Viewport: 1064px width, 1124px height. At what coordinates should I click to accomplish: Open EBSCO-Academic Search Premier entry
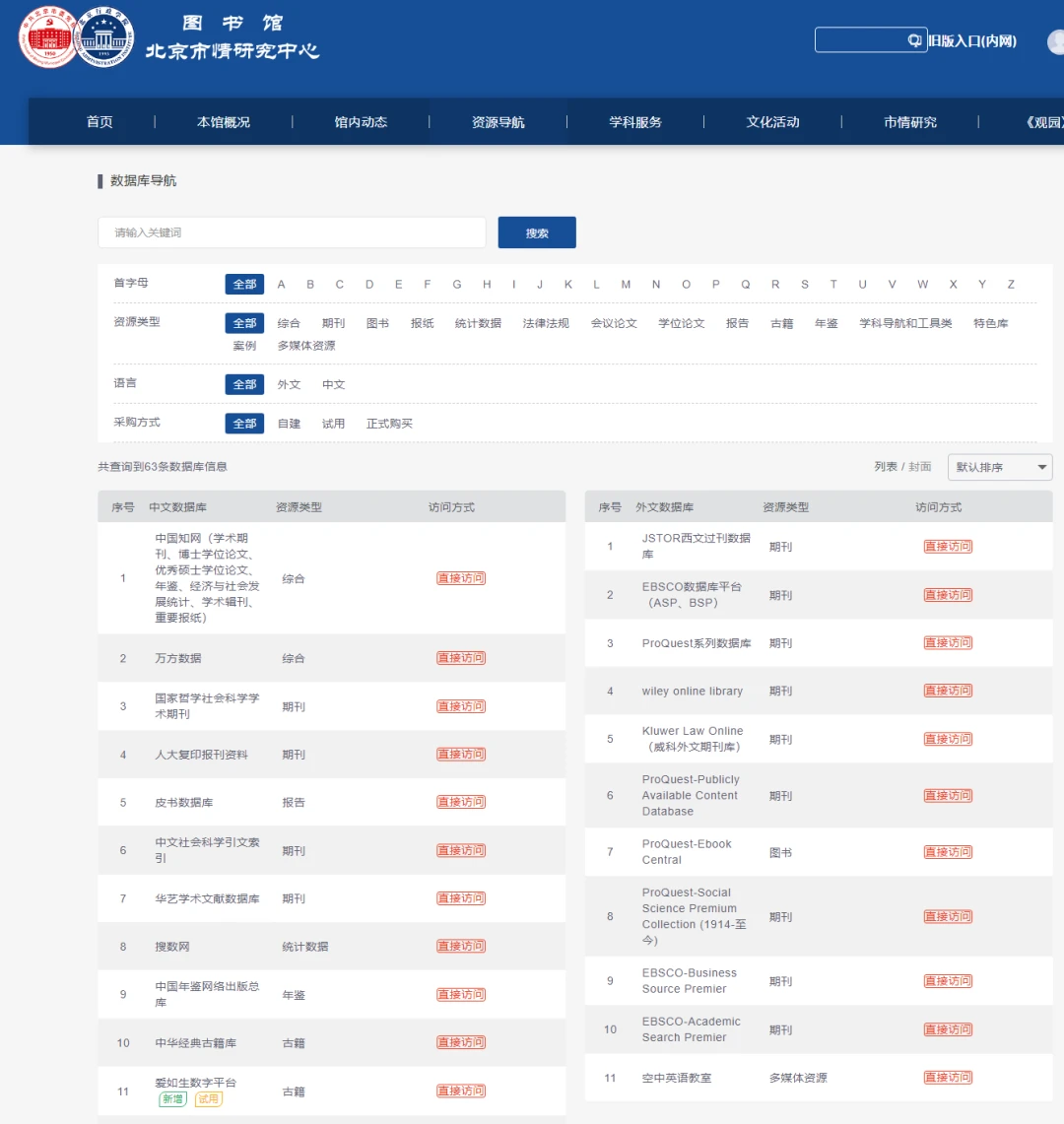(x=692, y=1029)
